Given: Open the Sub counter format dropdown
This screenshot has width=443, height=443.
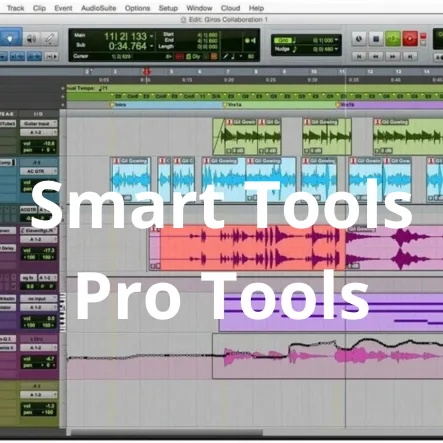Looking at the screenshot, I should pyautogui.click(x=152, y=46).
